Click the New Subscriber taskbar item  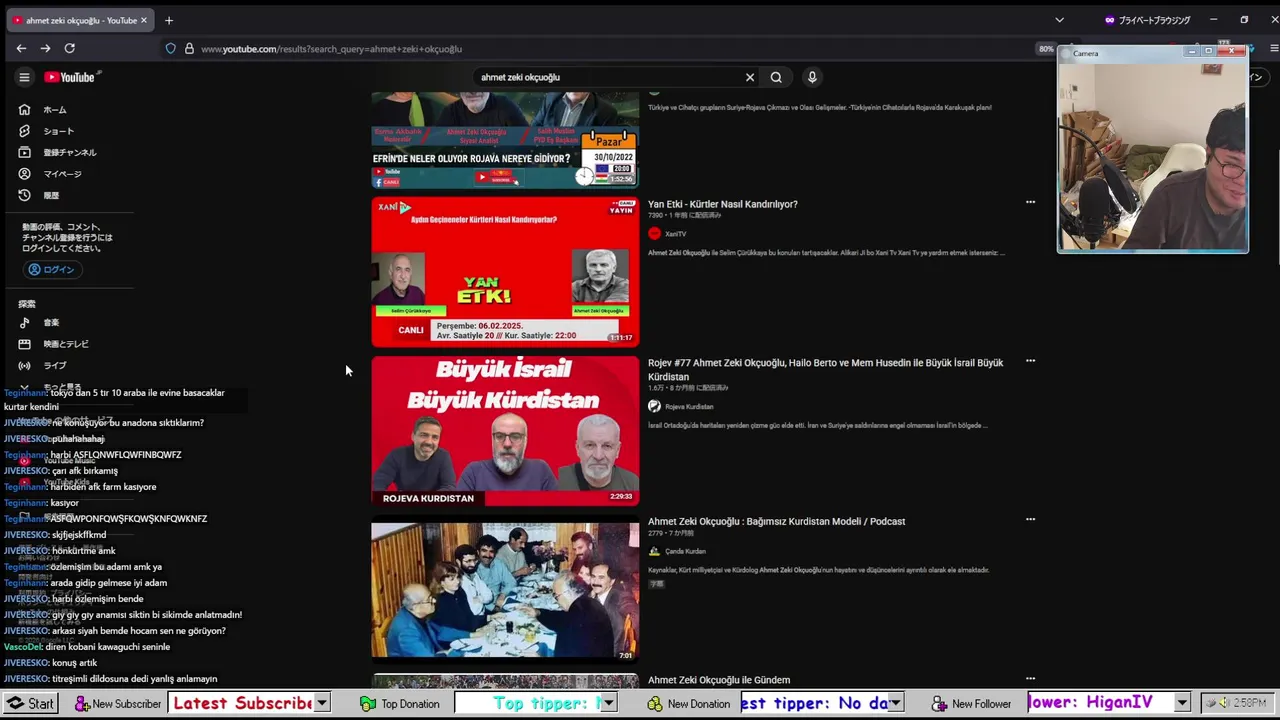click(x=118, y=703)
